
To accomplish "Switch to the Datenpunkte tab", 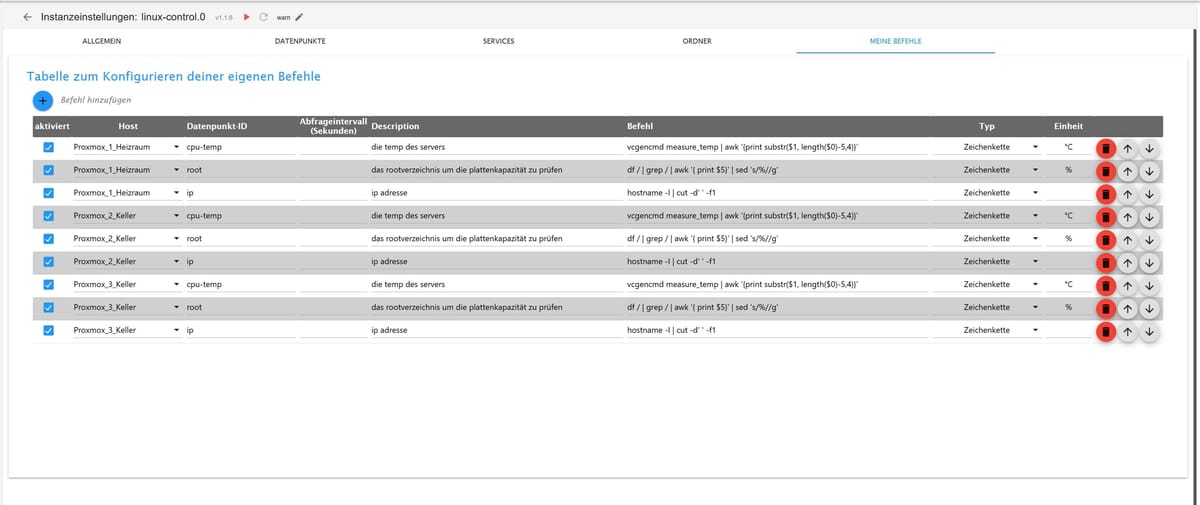I will (x=300, y=41).
